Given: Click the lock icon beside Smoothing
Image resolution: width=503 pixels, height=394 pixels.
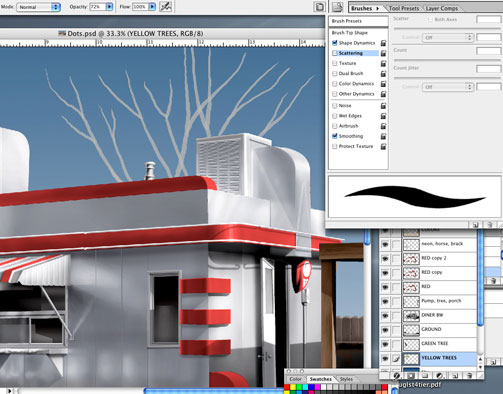Looking at the screenshot, I should [x=383, y=136].
